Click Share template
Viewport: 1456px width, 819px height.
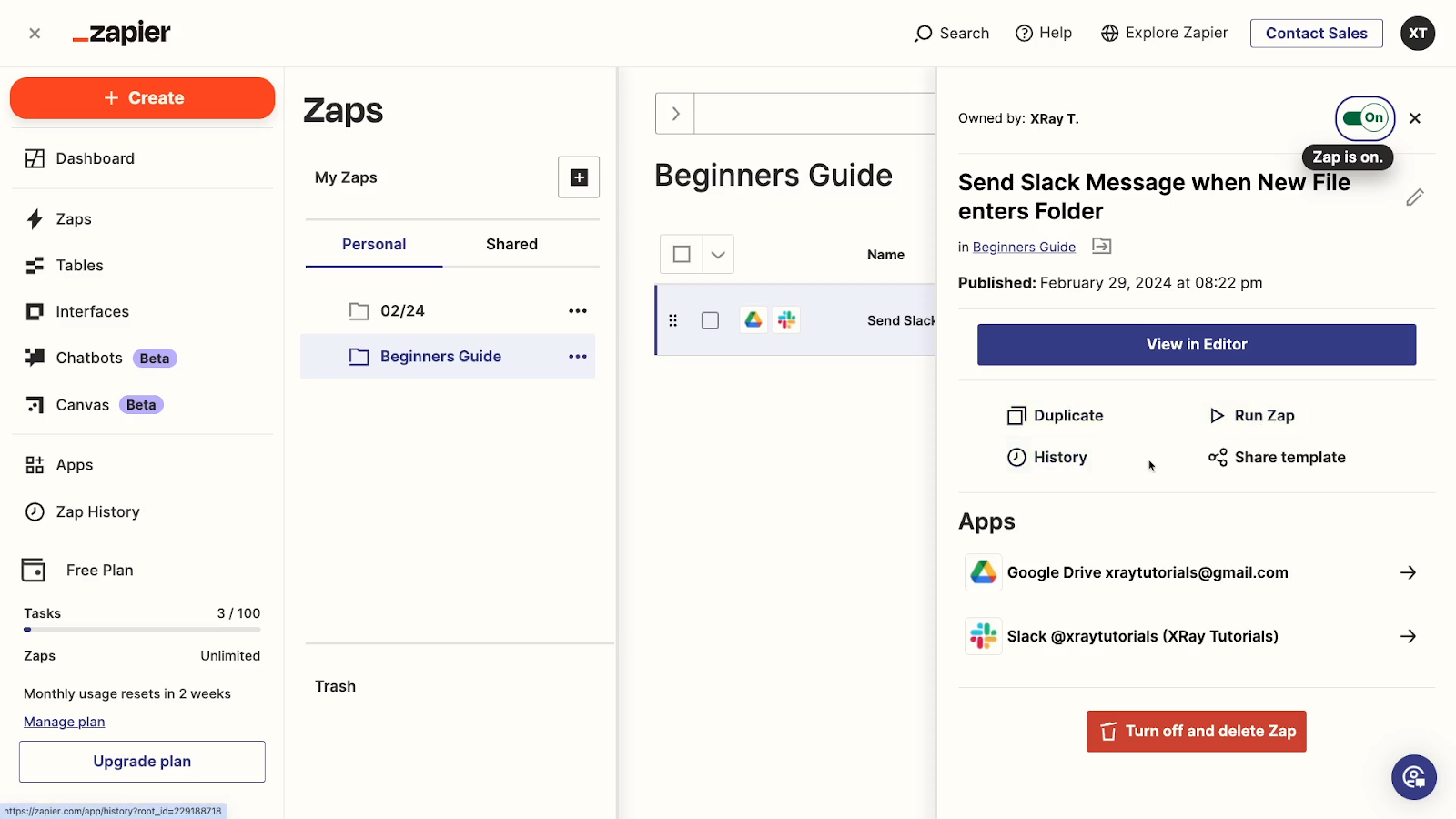[1277, 458]
